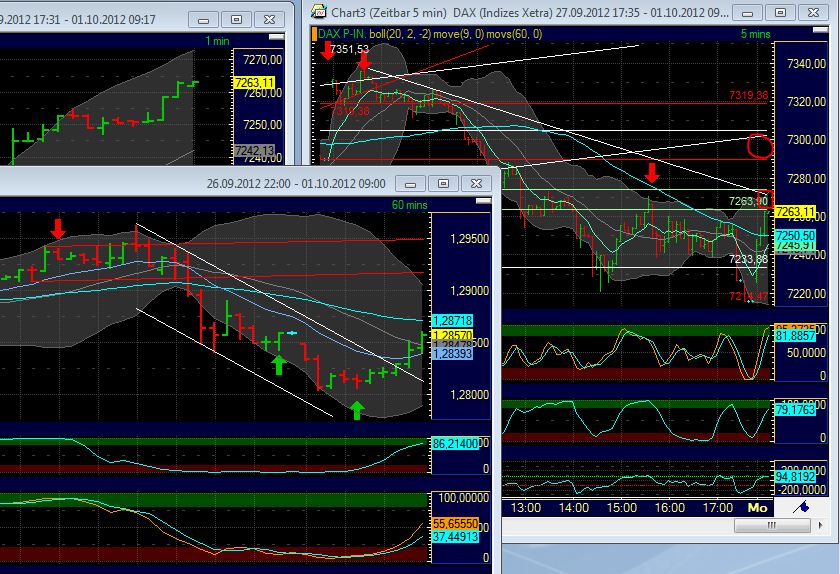
Task: Click indicator value tag 86,21400
Action: 455,444
